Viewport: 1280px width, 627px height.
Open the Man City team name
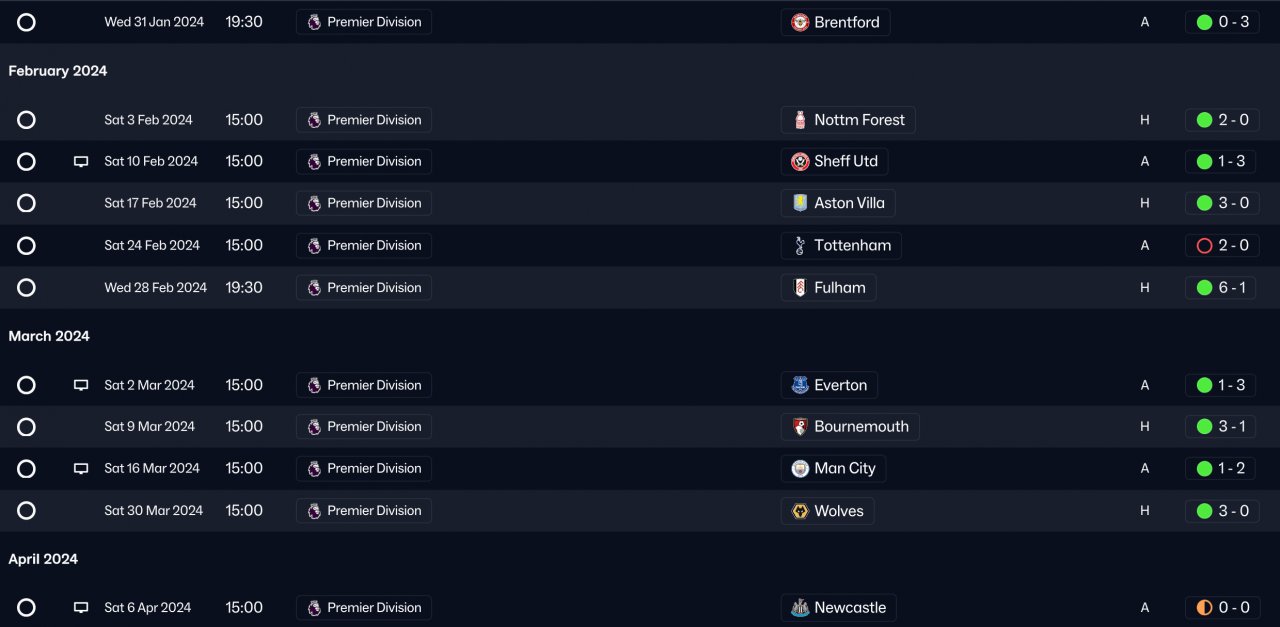pyautogui.click(x=844, y=469)
